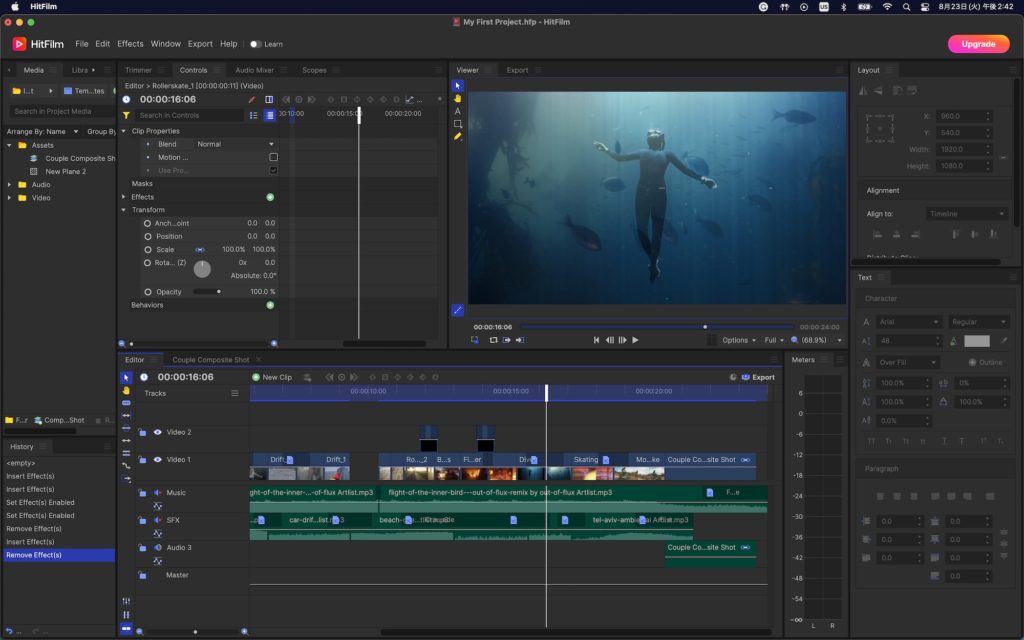This screenshot has width=1024, height=640.
Task: Click the Play button in the Viewer
Action: 635,340
